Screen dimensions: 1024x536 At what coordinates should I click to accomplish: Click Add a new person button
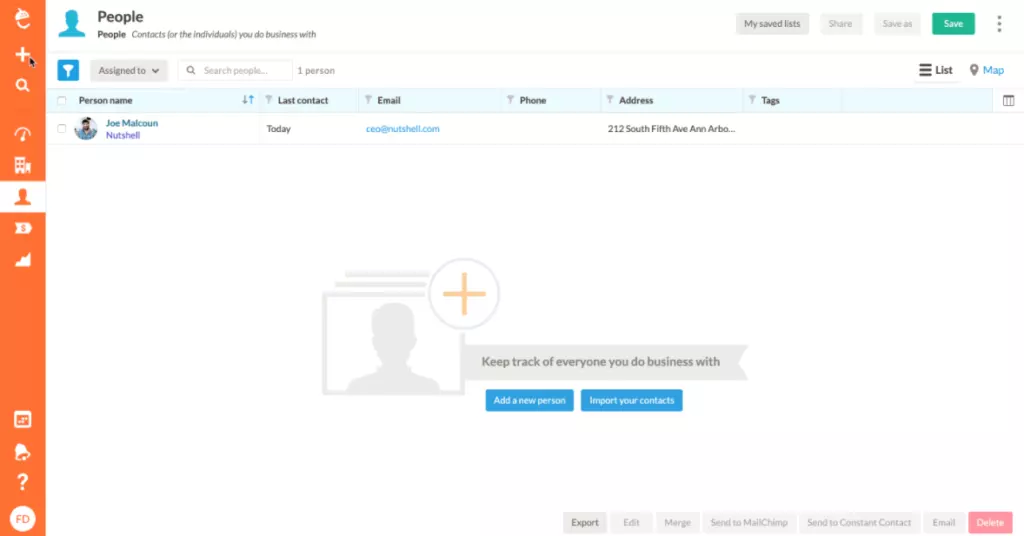click(530, 400)
